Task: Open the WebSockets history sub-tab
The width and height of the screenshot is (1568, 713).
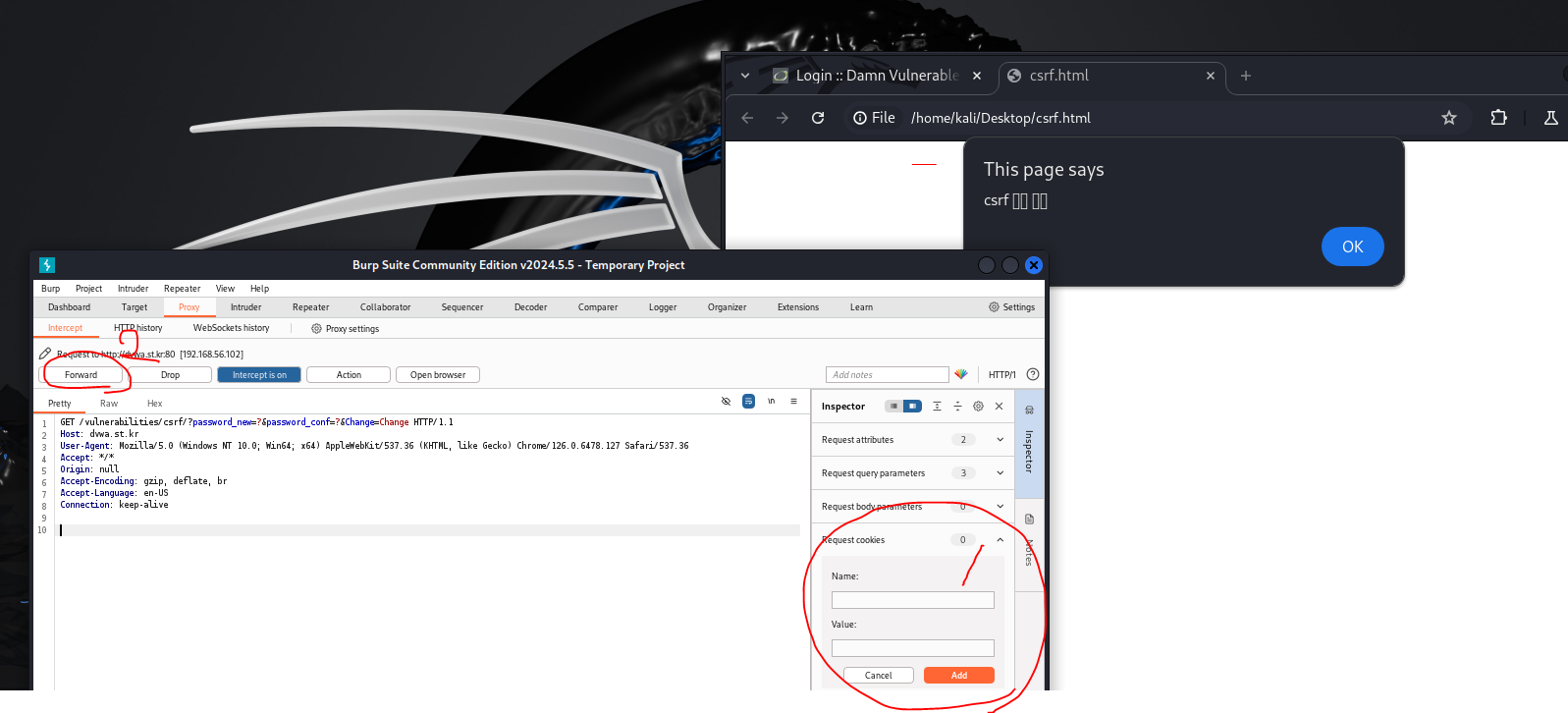Action: pos(232,328)
